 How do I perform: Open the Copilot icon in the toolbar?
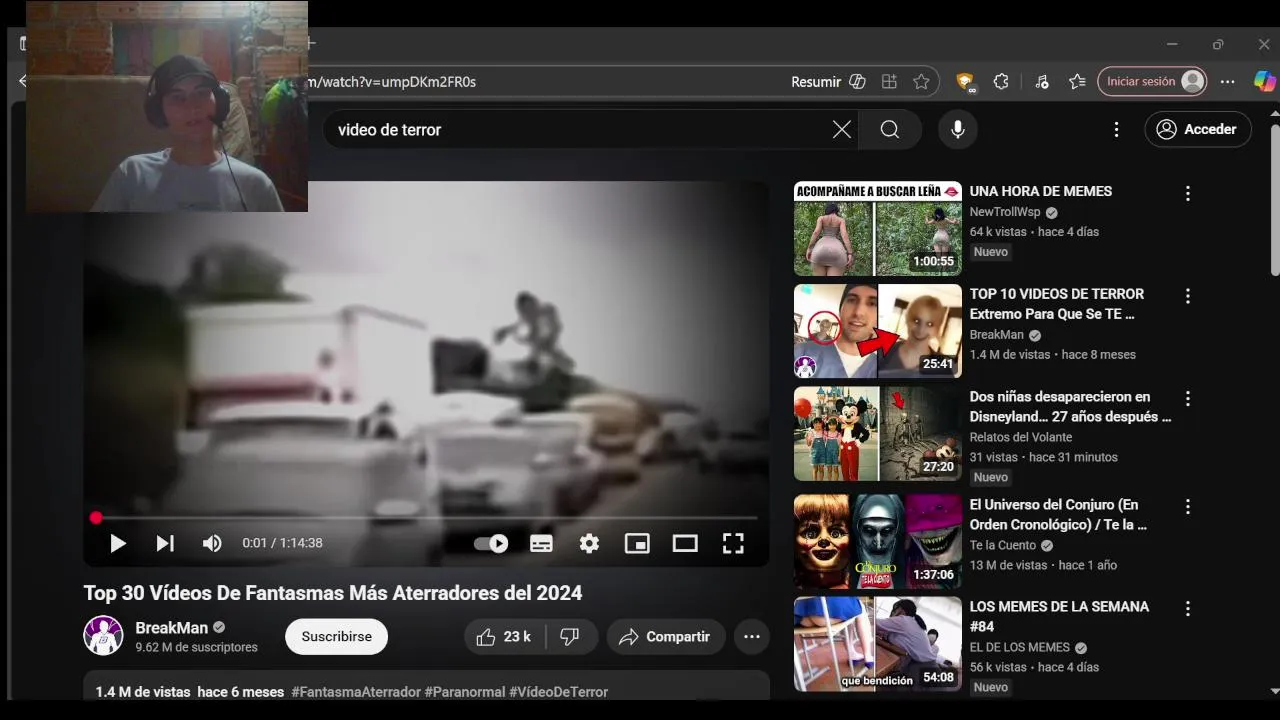[1264, 82]
